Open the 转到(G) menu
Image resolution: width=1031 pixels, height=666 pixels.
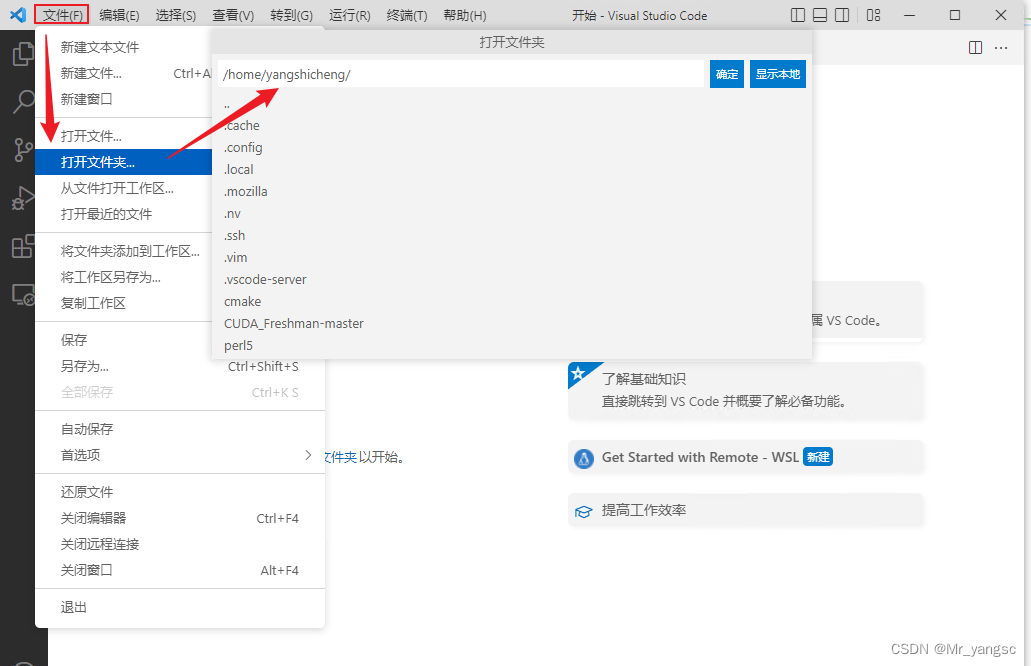point(291,14)
